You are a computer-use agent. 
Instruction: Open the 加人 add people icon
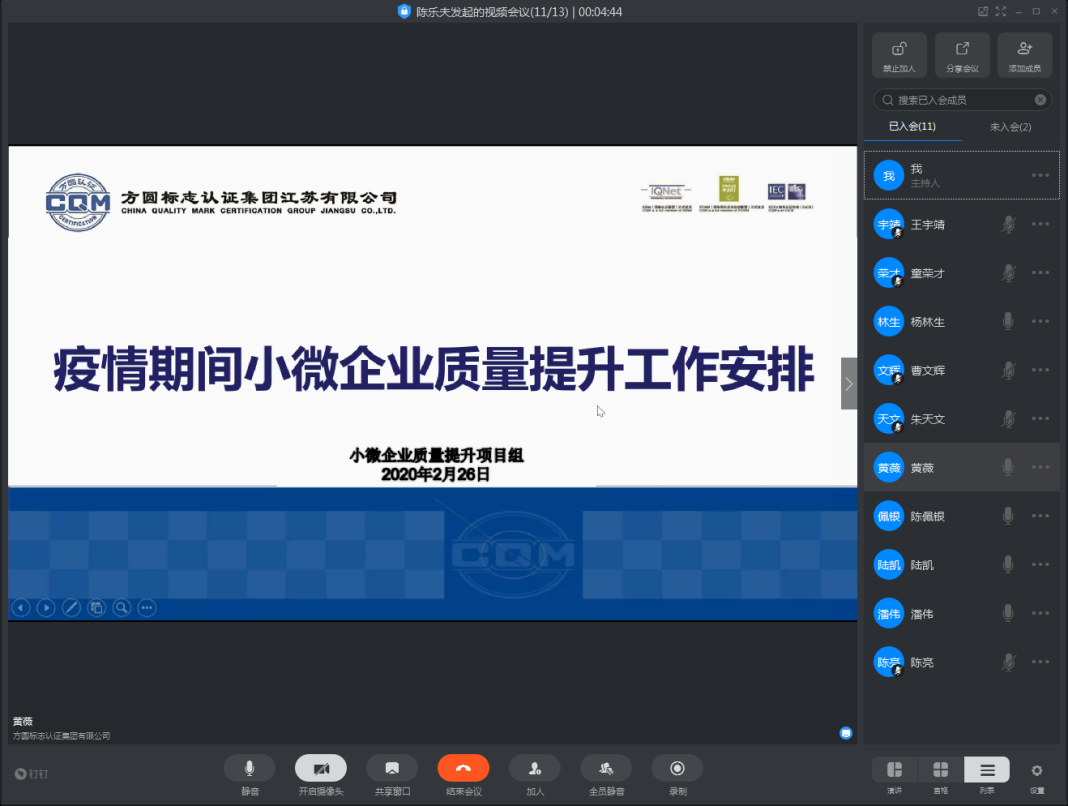click(x=535, y=768)
